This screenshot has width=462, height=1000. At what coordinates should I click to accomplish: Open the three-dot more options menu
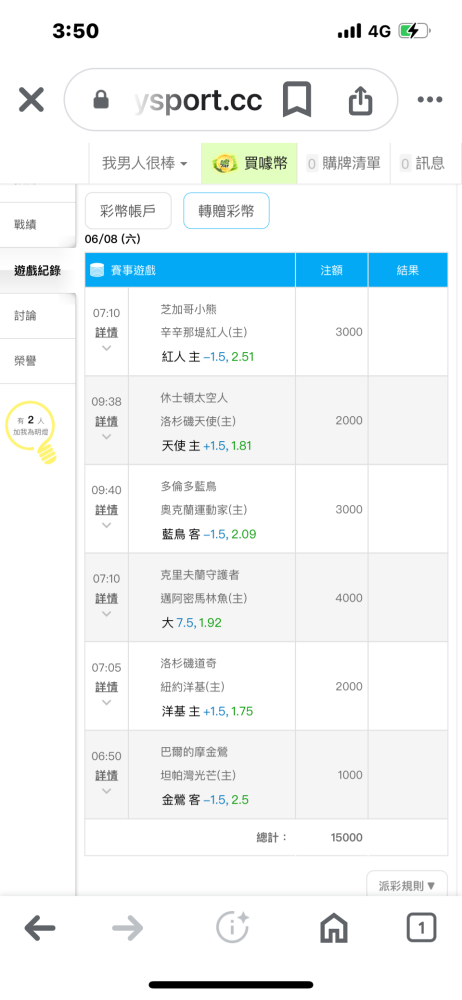pyautogui.click(x=430, y=99)
